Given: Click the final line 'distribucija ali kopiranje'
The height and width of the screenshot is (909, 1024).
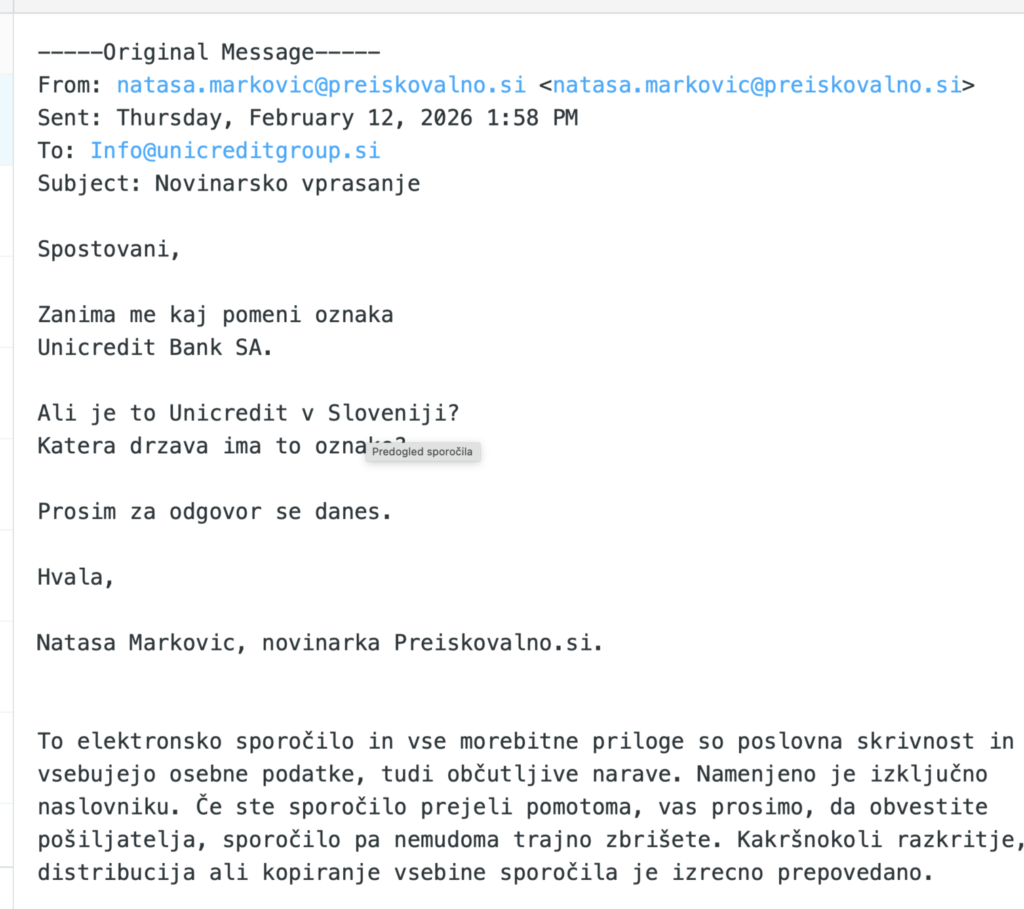Looking at the screenshot, I should tap(485, 873).
